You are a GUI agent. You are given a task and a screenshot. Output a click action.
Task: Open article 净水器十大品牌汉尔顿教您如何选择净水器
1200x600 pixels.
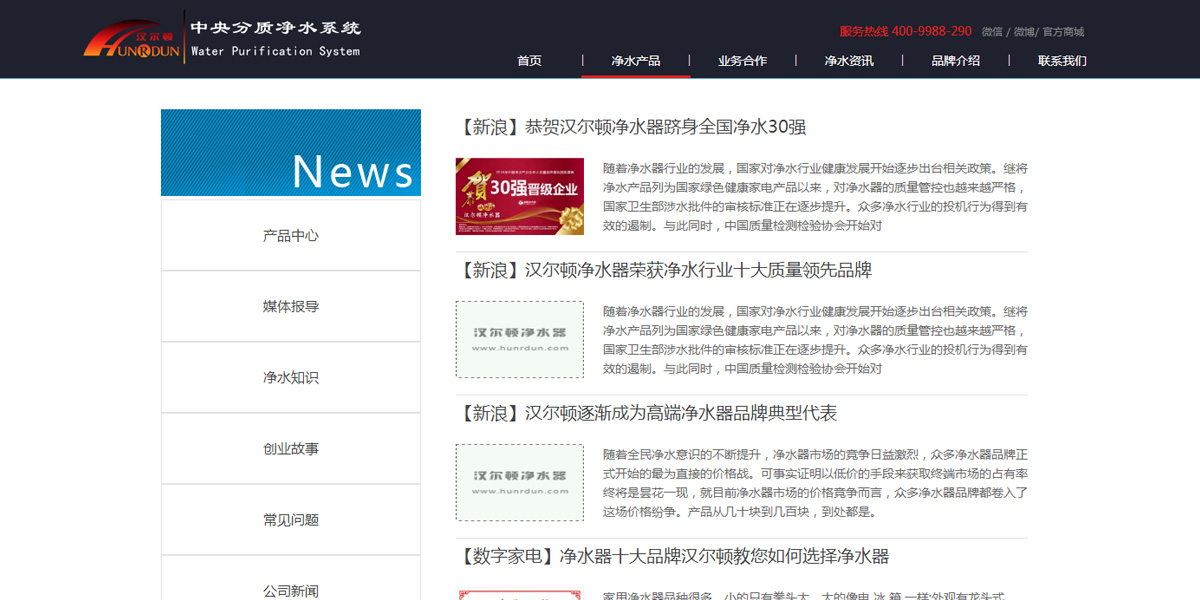673,556
